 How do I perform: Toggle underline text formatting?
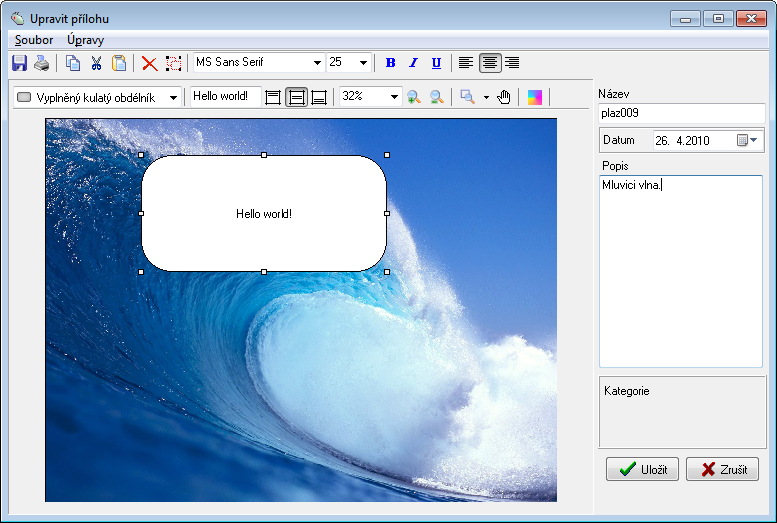point(436,63)
